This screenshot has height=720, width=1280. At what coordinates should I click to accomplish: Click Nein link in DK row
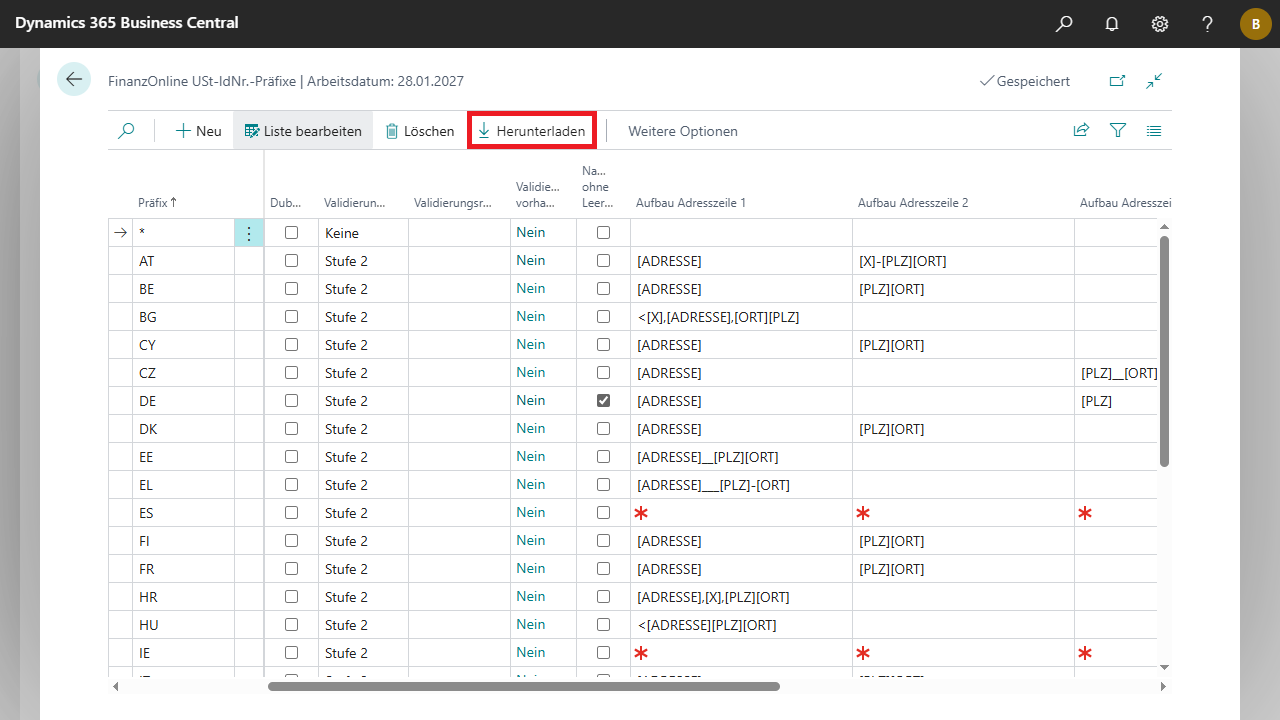531,428
